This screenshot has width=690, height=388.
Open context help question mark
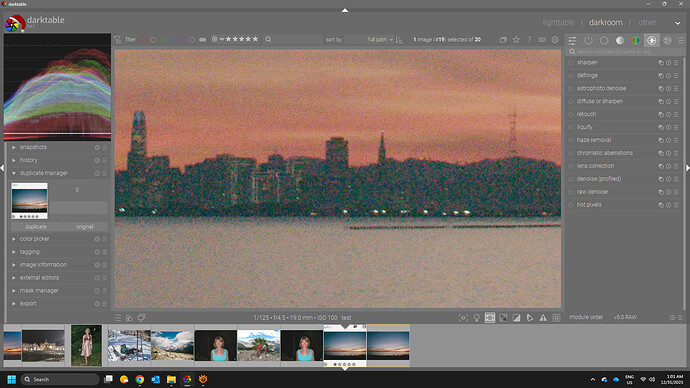(529, 40)
